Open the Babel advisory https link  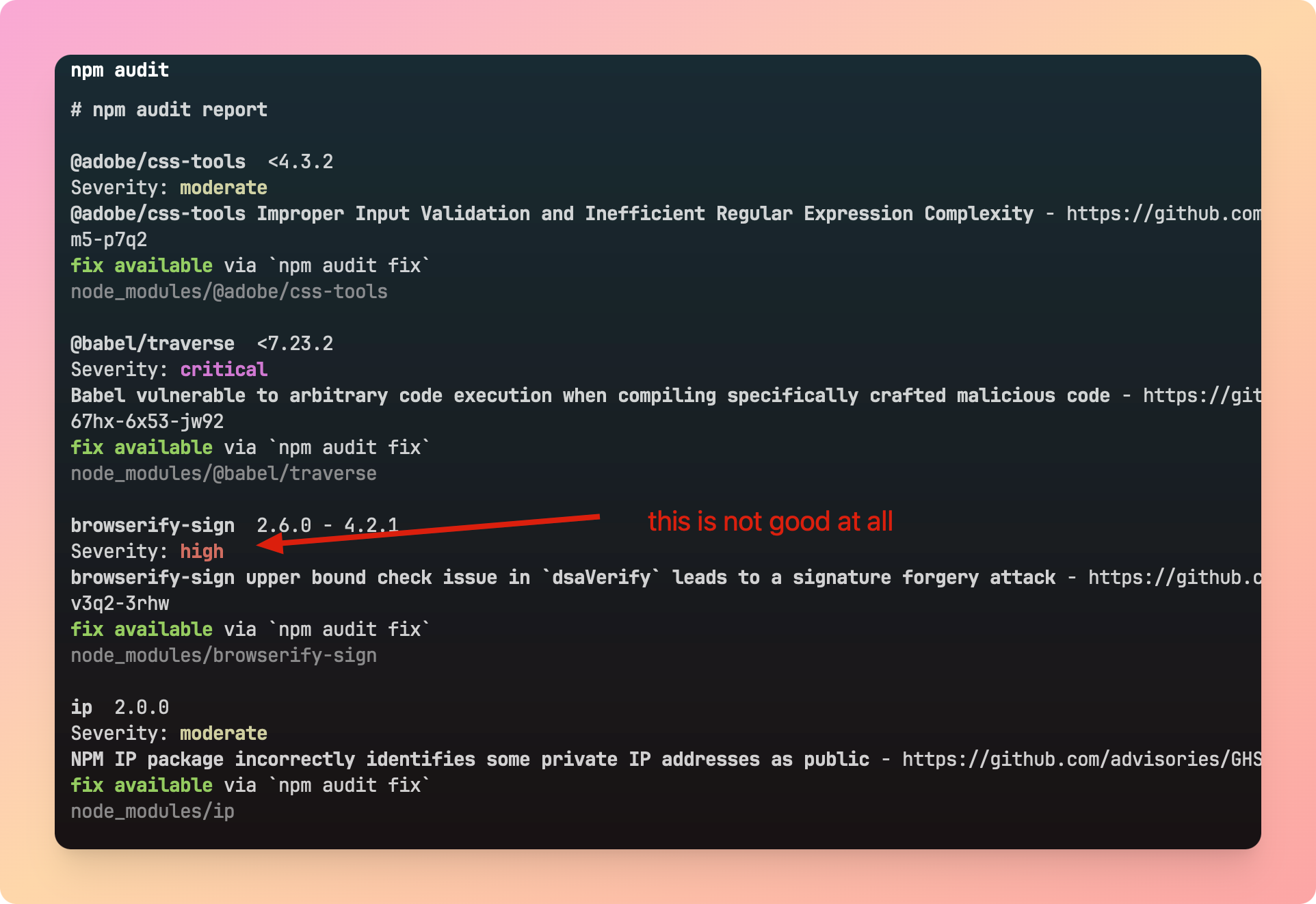(x=1201, y=395)
